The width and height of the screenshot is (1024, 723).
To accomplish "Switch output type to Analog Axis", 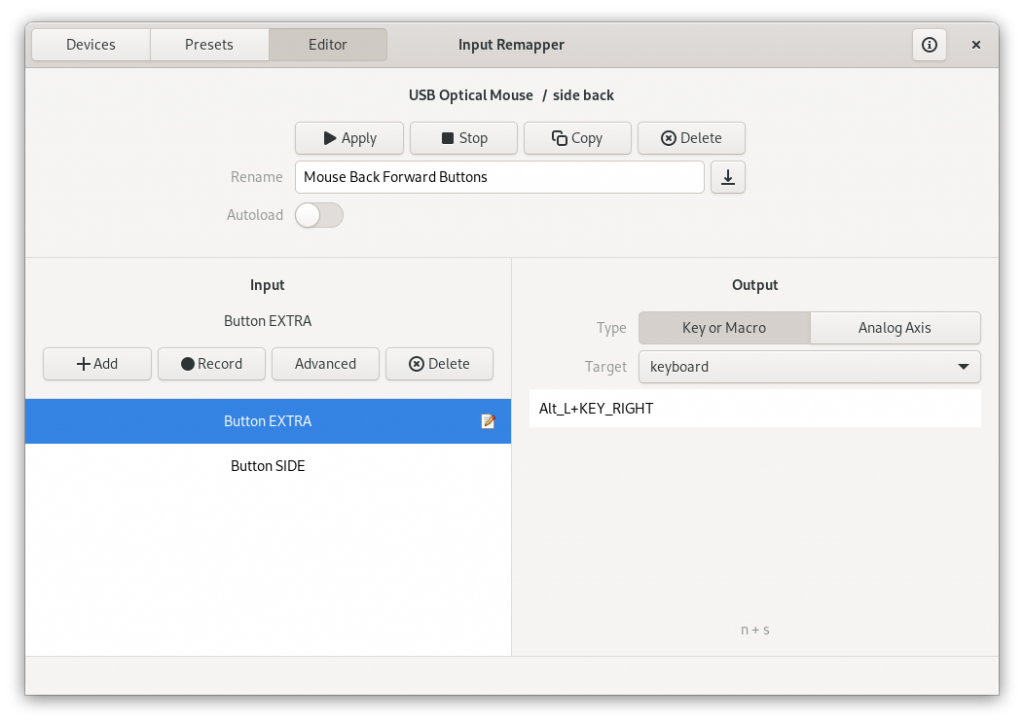I will (x=895, y=327).
